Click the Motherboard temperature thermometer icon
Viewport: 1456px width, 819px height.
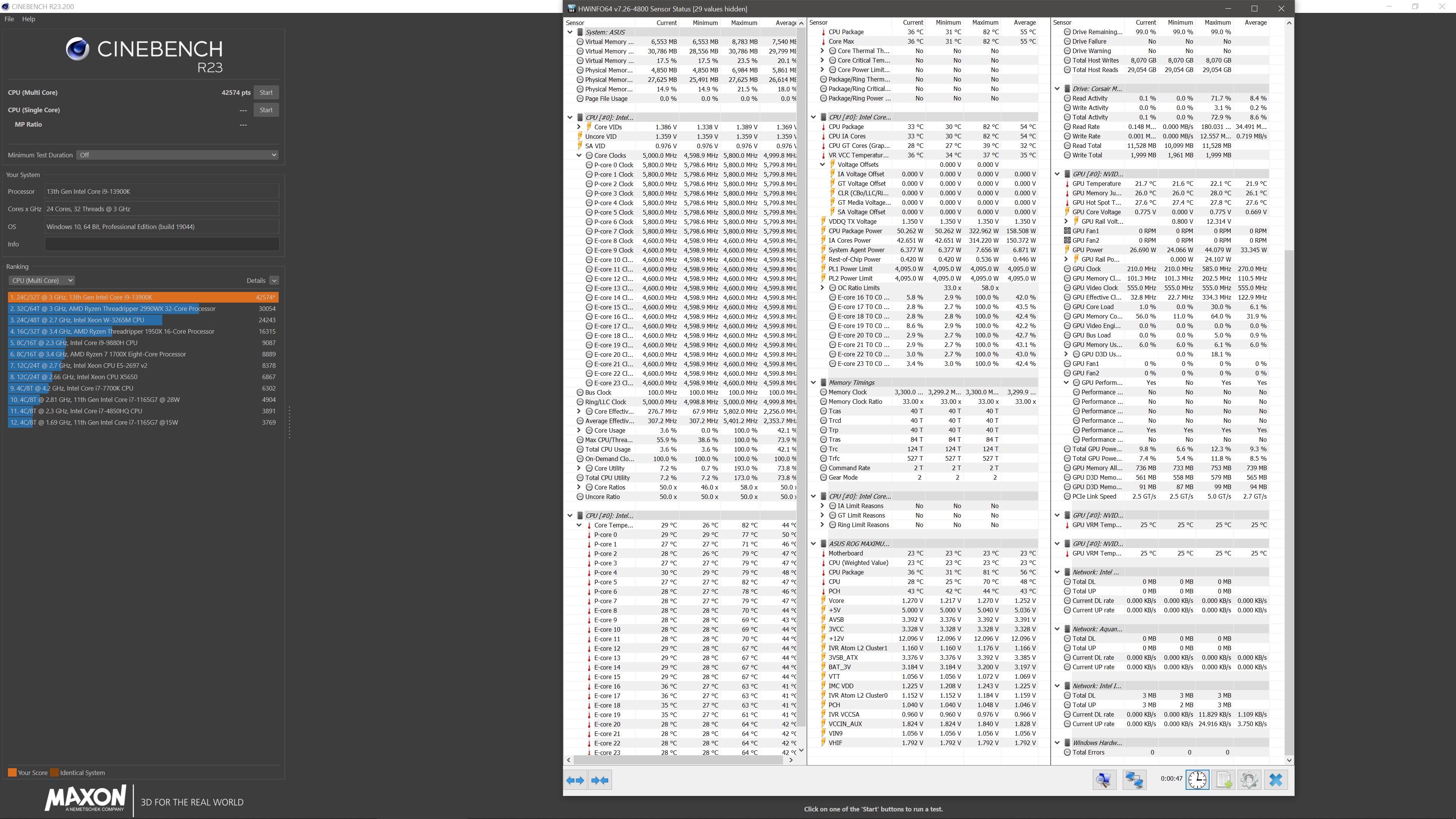point(824,553)
